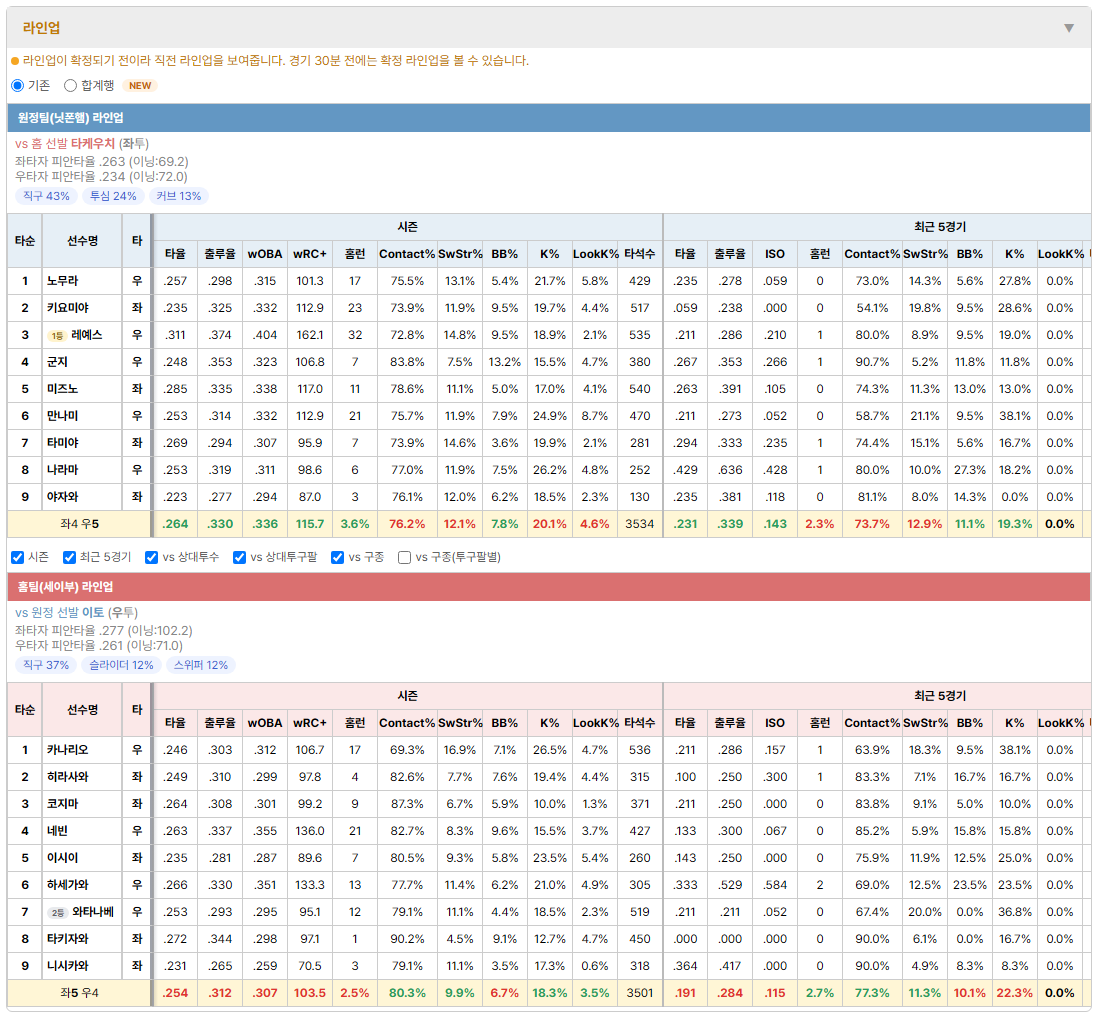
Task: Uncheck the vs 구종 checkbox
Action: (x=338, y=557)
